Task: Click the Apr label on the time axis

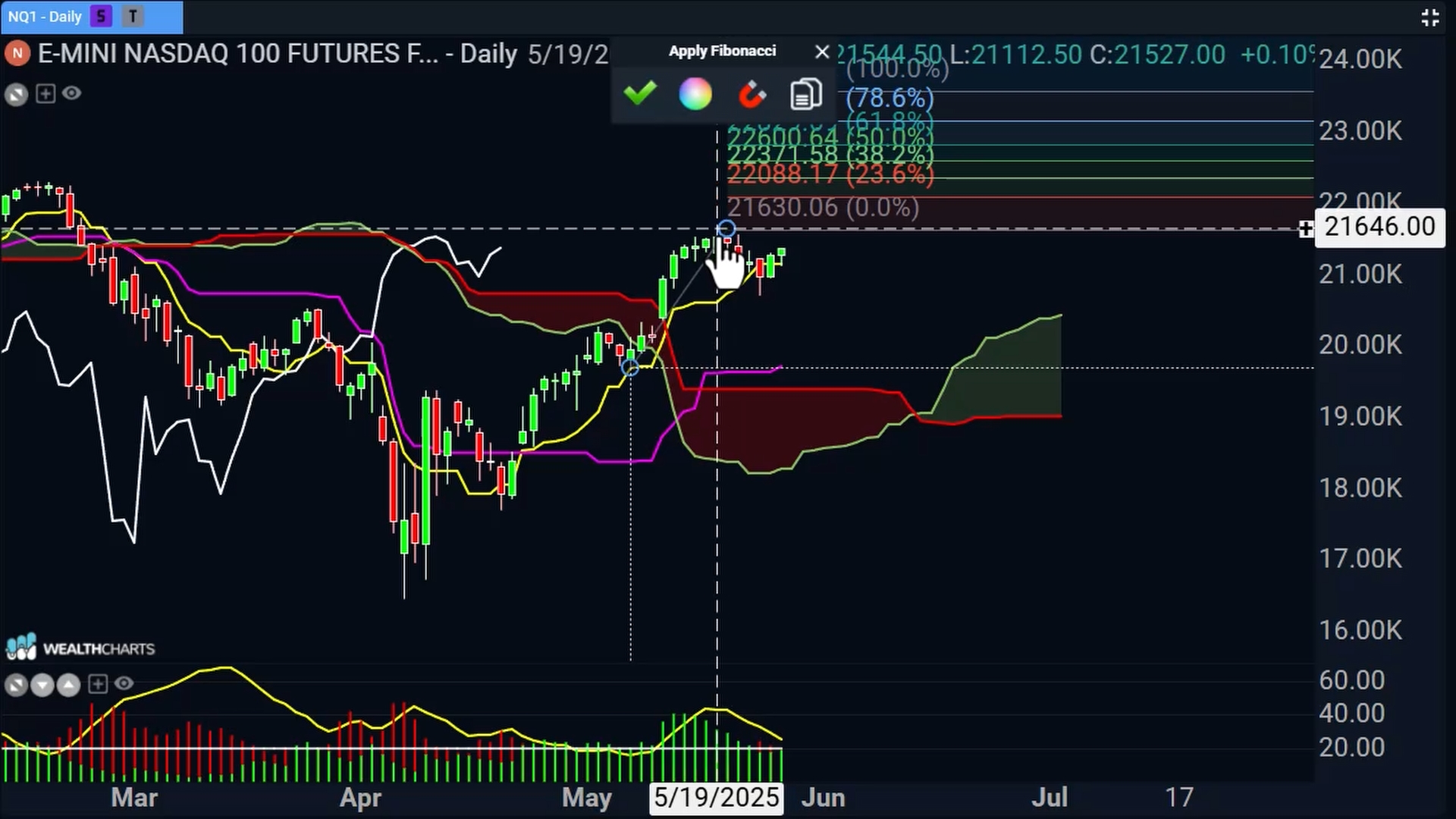Action: (x=360, y=798)
